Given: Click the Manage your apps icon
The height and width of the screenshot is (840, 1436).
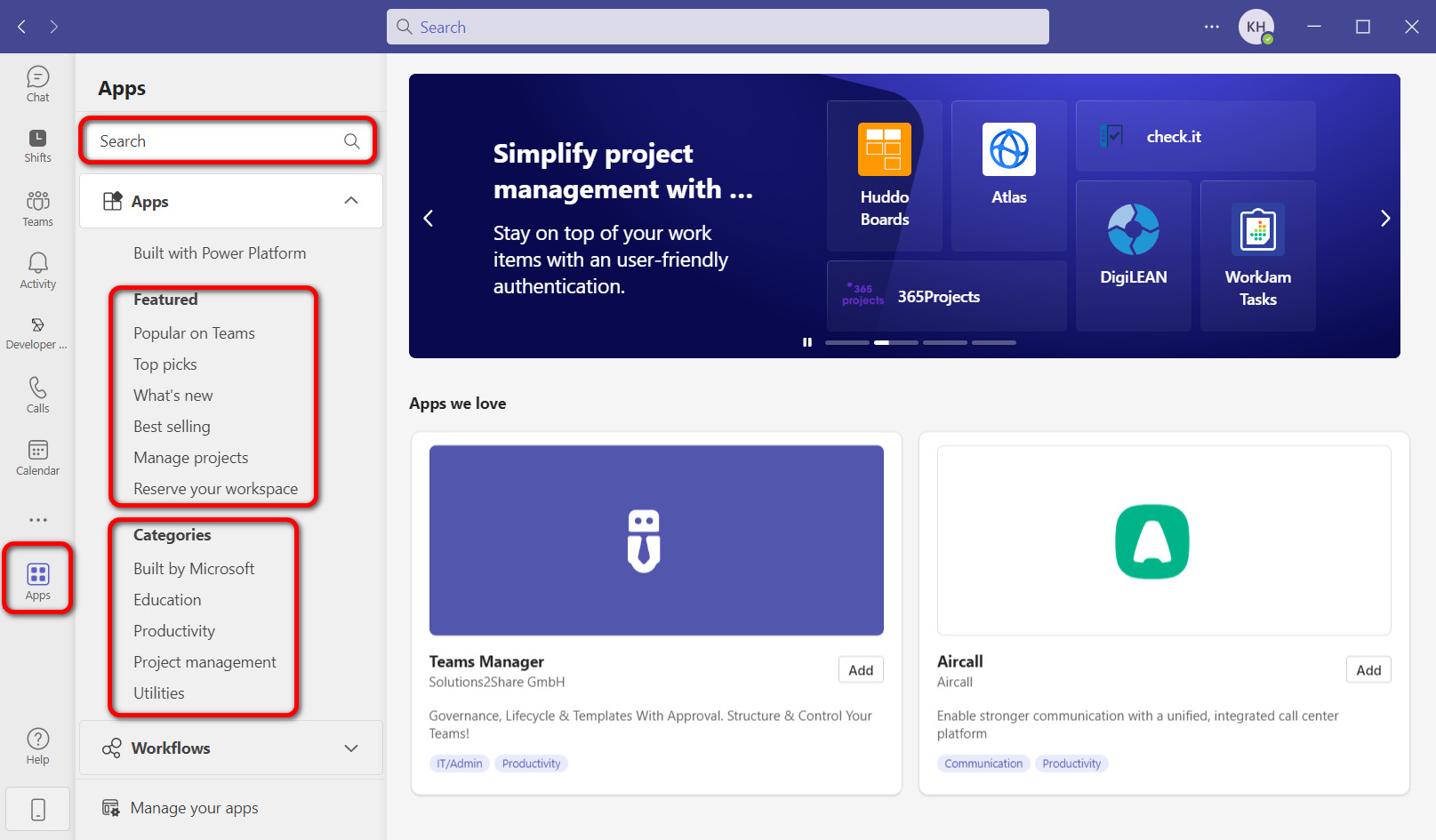Looking at the screenshot, I should coord(110,808).
